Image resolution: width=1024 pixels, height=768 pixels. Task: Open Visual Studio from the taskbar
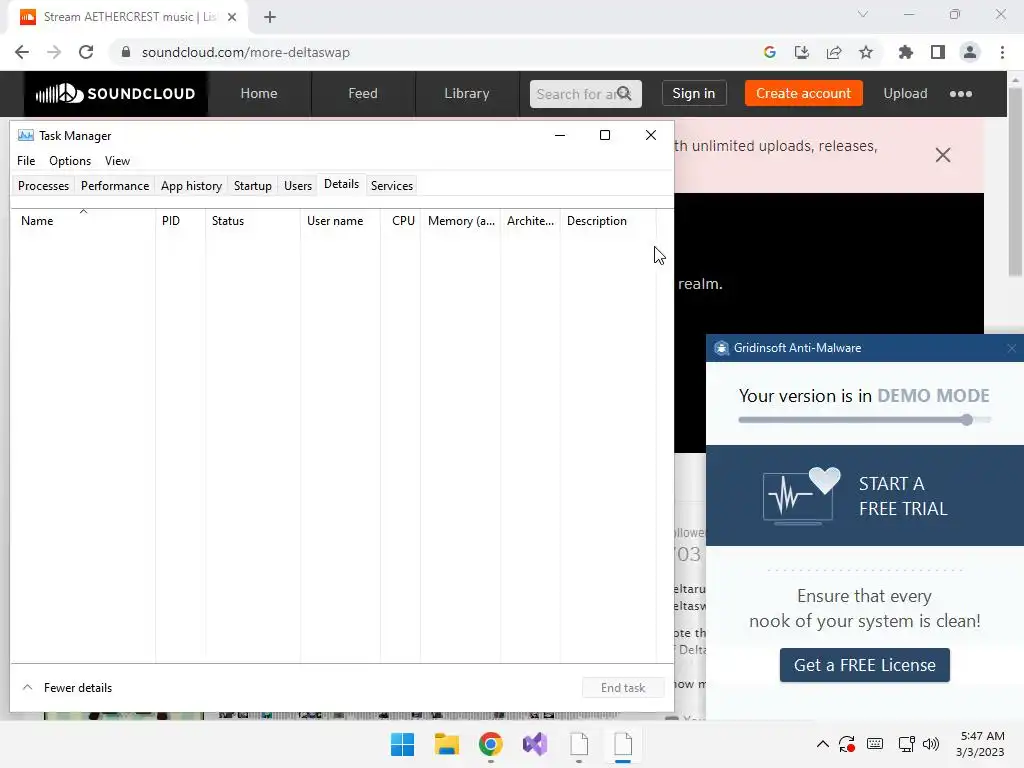(535, 744)
